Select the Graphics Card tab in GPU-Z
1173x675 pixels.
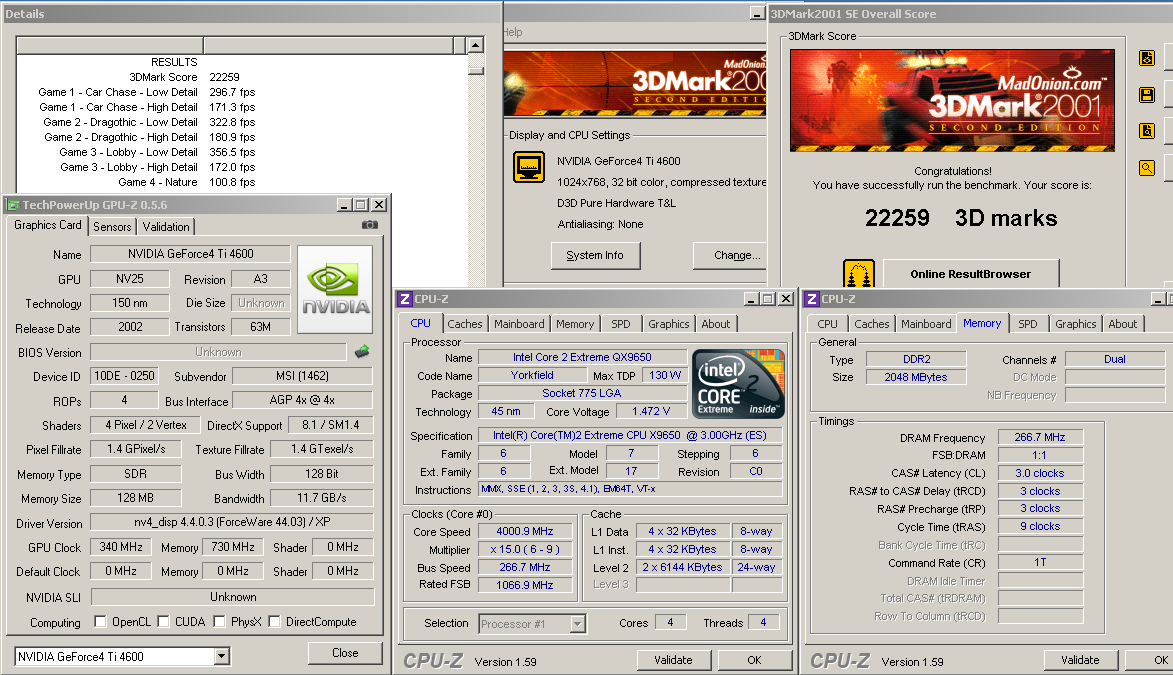point(48,225)
